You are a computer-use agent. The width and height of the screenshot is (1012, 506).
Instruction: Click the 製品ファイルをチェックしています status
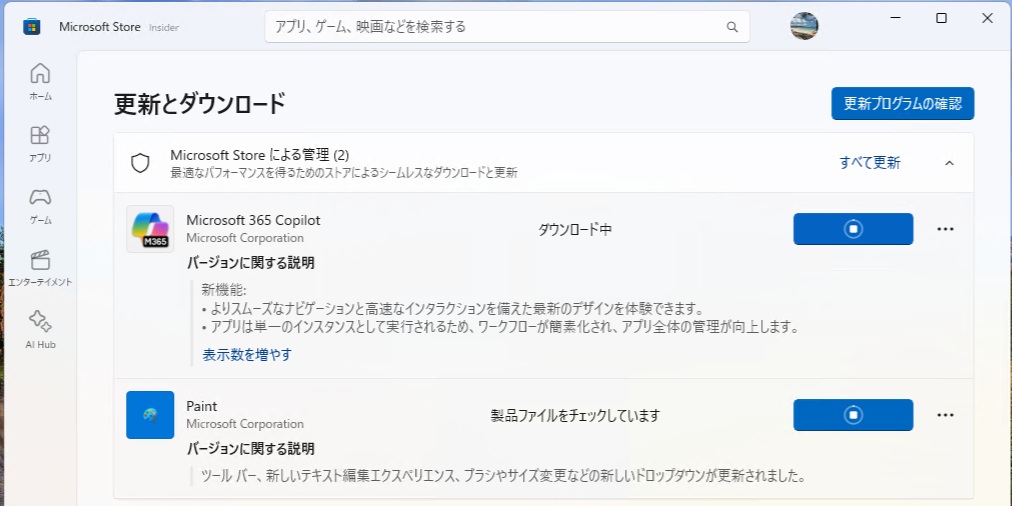coord(575,416)
